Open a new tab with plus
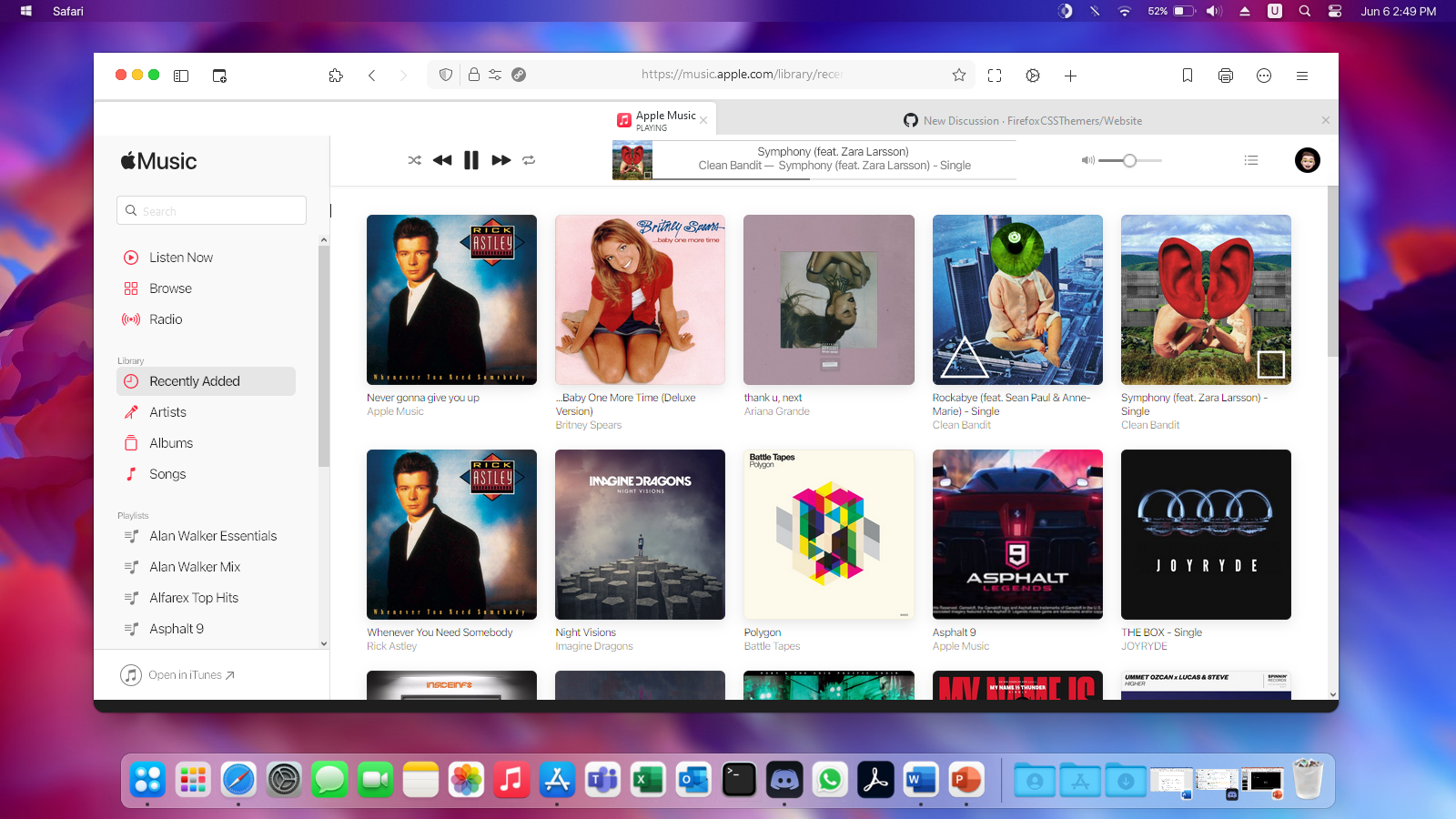 (1070, 76)
